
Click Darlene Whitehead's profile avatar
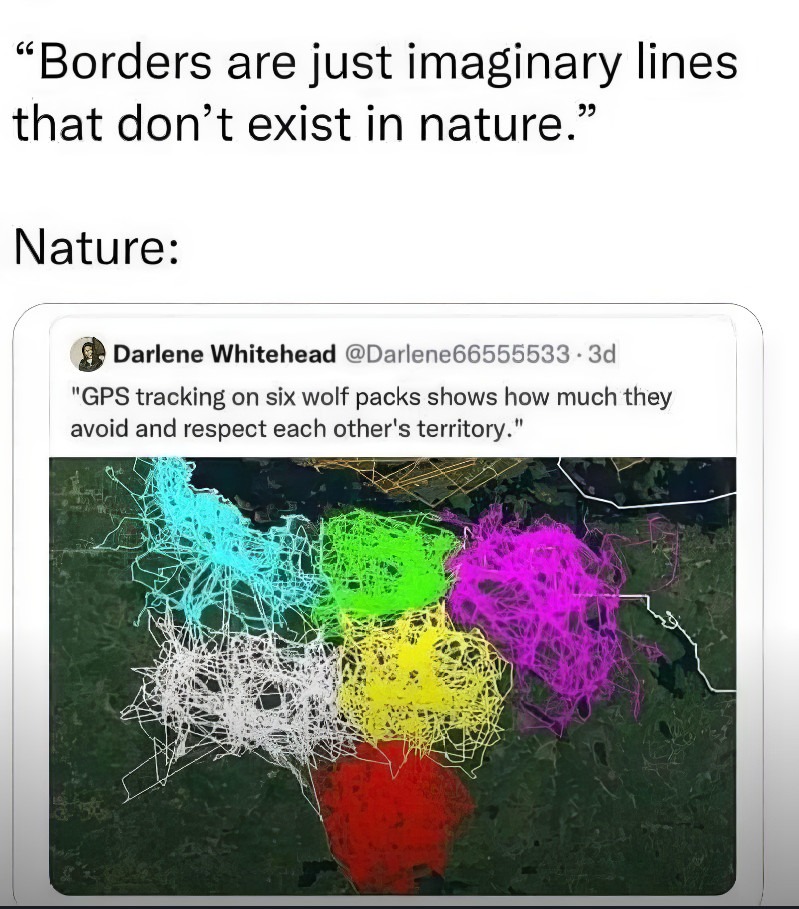[88, 354]
